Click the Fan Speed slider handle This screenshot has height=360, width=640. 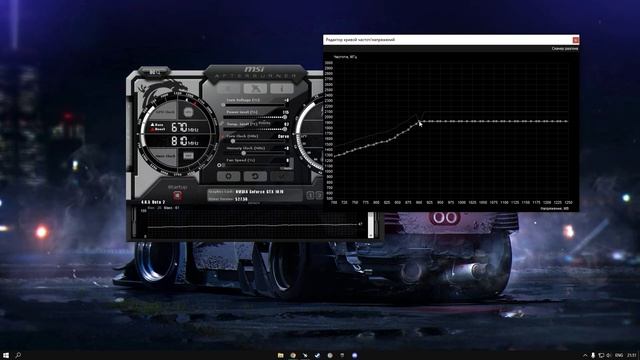coord(224,165)
